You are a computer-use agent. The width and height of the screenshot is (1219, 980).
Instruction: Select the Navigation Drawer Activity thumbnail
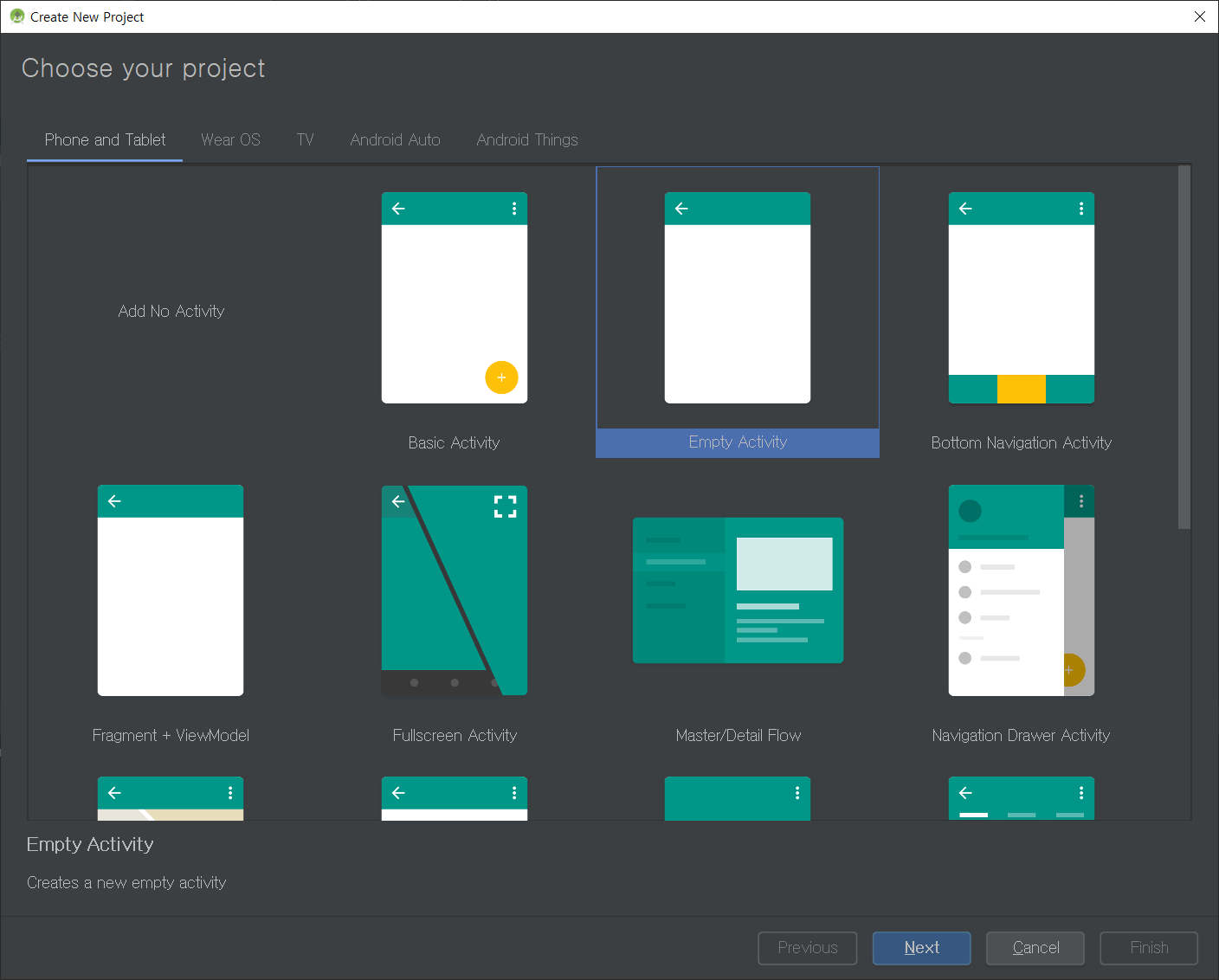1022,590
